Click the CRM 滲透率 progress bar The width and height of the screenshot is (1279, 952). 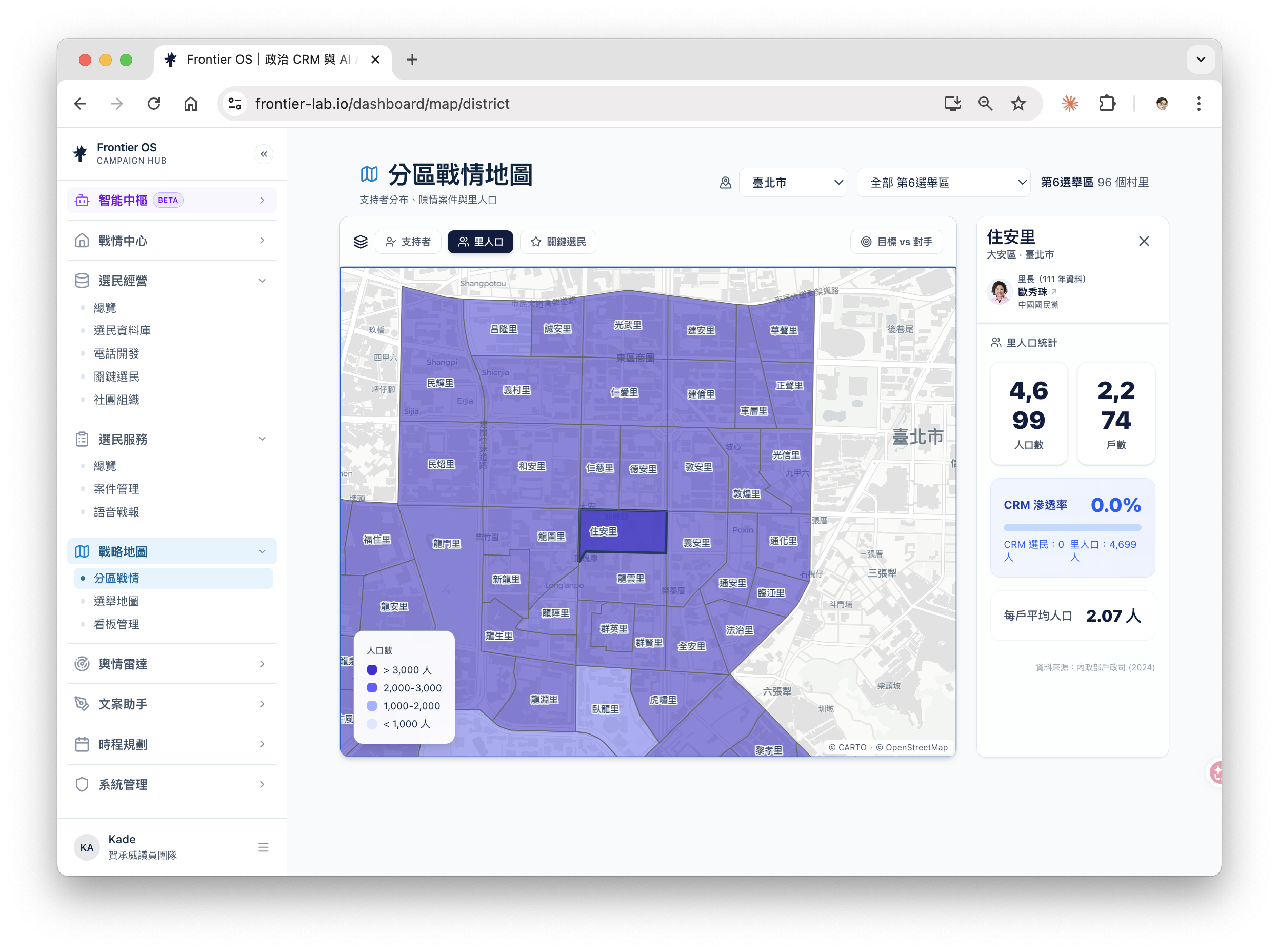[x=1072, y=527]
